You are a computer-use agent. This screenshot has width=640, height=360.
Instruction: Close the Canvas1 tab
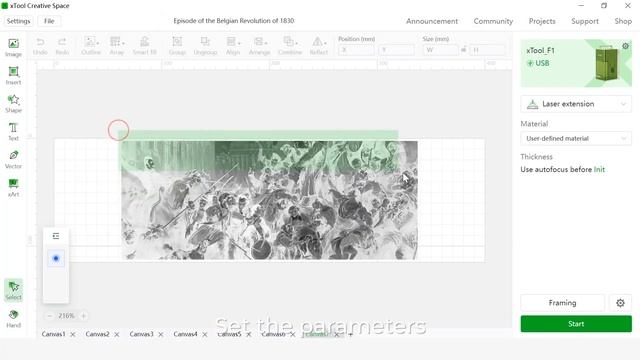73,334
